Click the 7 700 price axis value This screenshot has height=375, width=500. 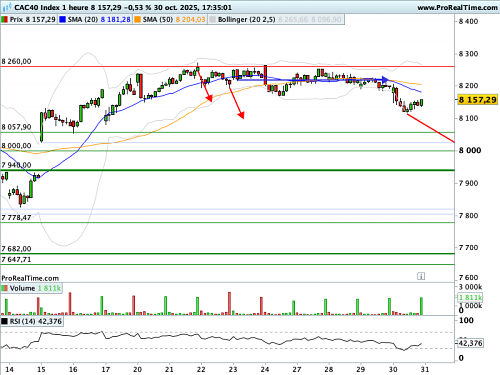coord(468,247)
